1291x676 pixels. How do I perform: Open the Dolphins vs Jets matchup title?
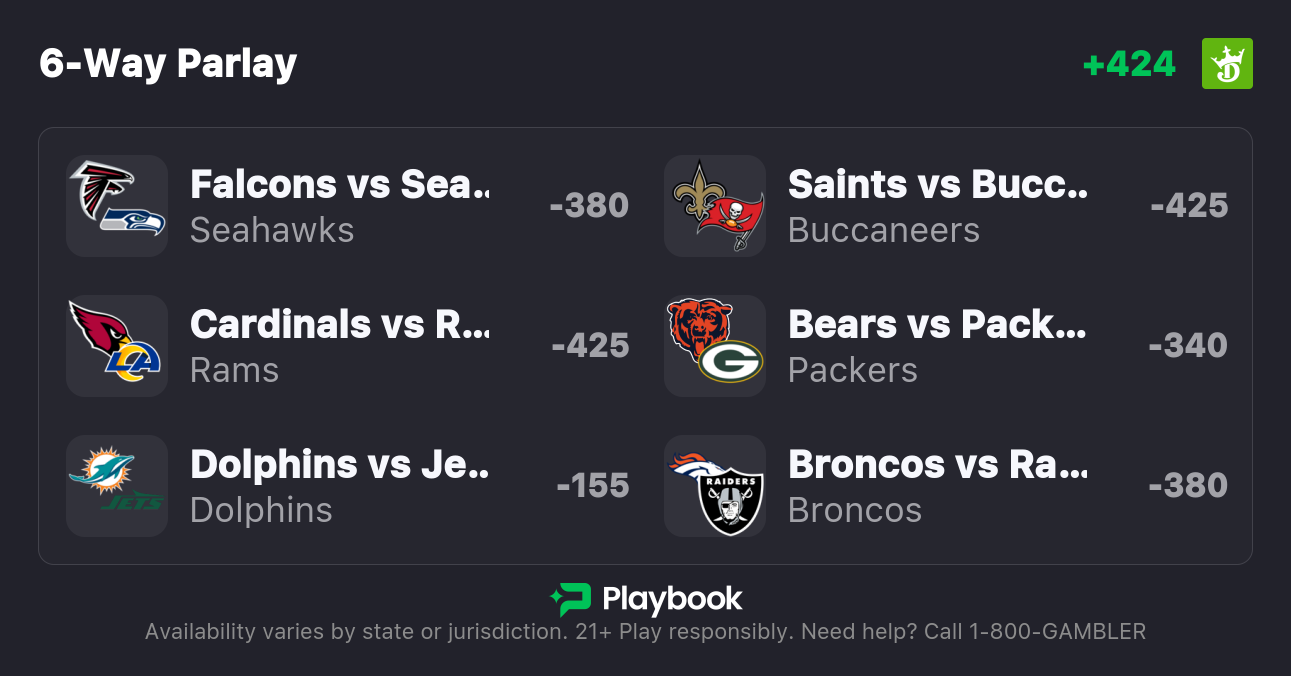point(340,464)
